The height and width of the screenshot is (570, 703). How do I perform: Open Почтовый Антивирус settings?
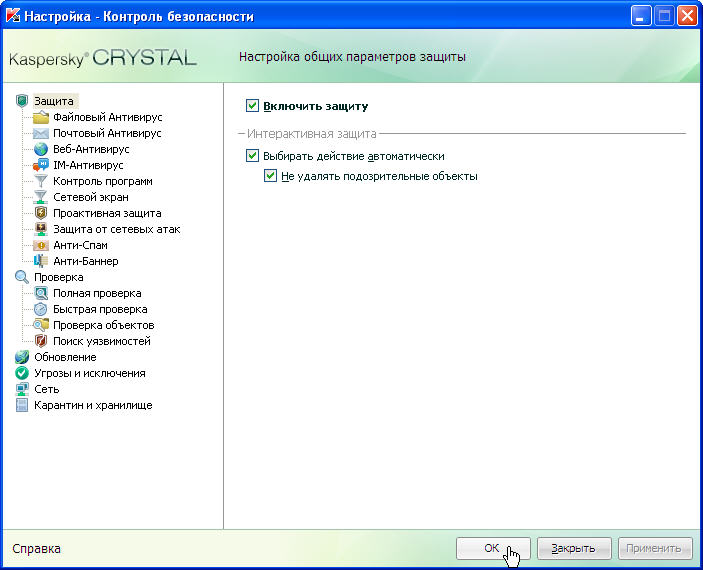(107, 133)
